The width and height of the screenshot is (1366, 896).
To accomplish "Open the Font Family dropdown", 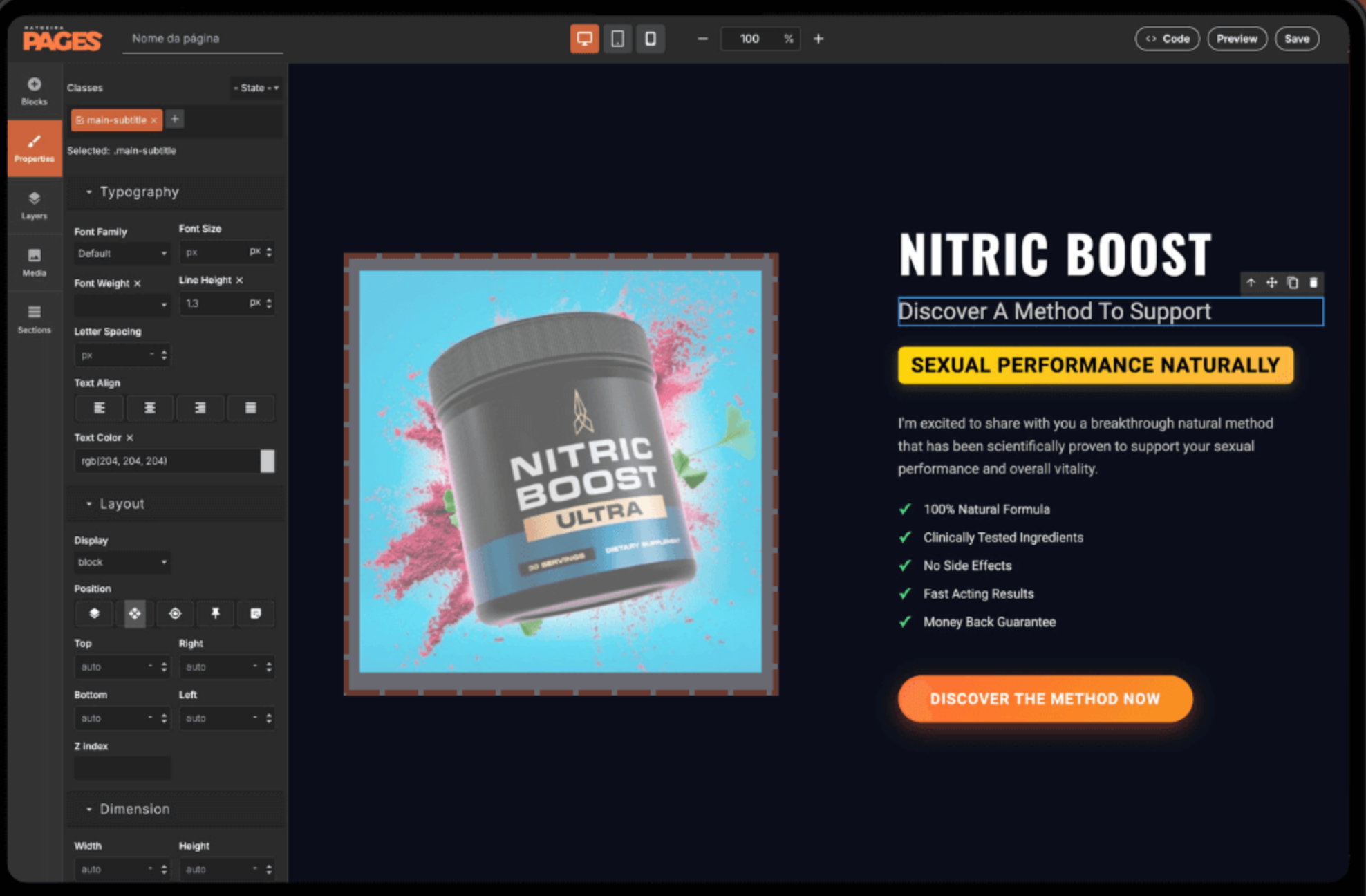I will tap(122, 254).
